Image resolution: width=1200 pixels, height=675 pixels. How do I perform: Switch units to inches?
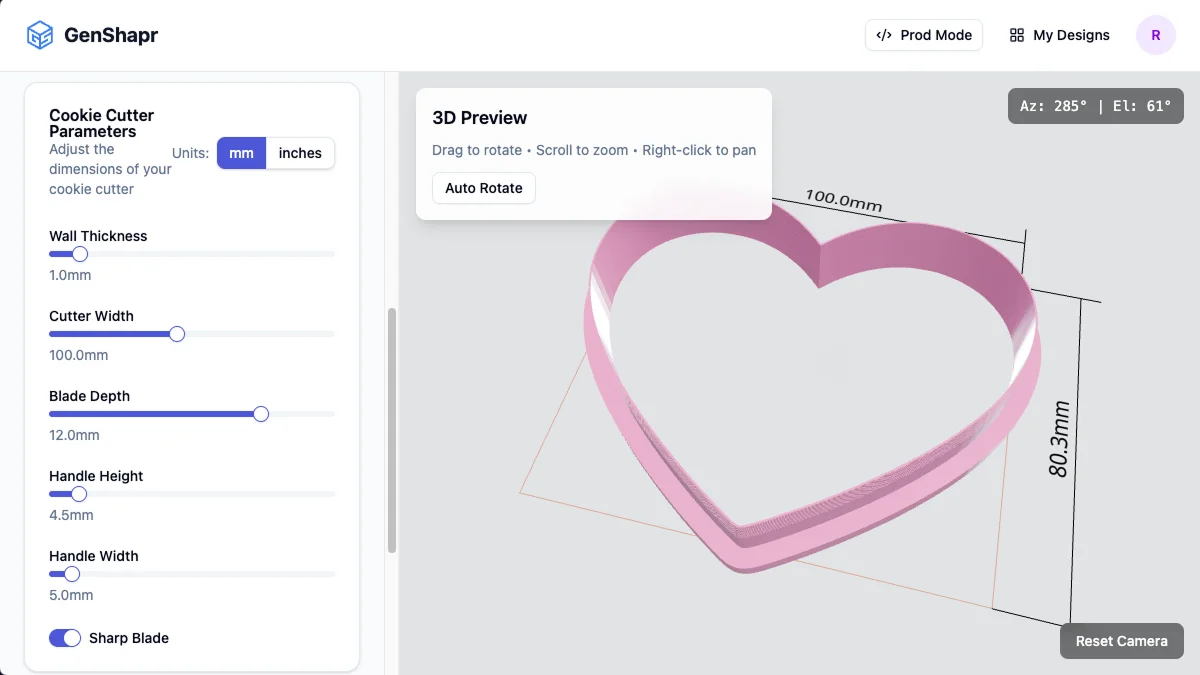tap(300, 153)
